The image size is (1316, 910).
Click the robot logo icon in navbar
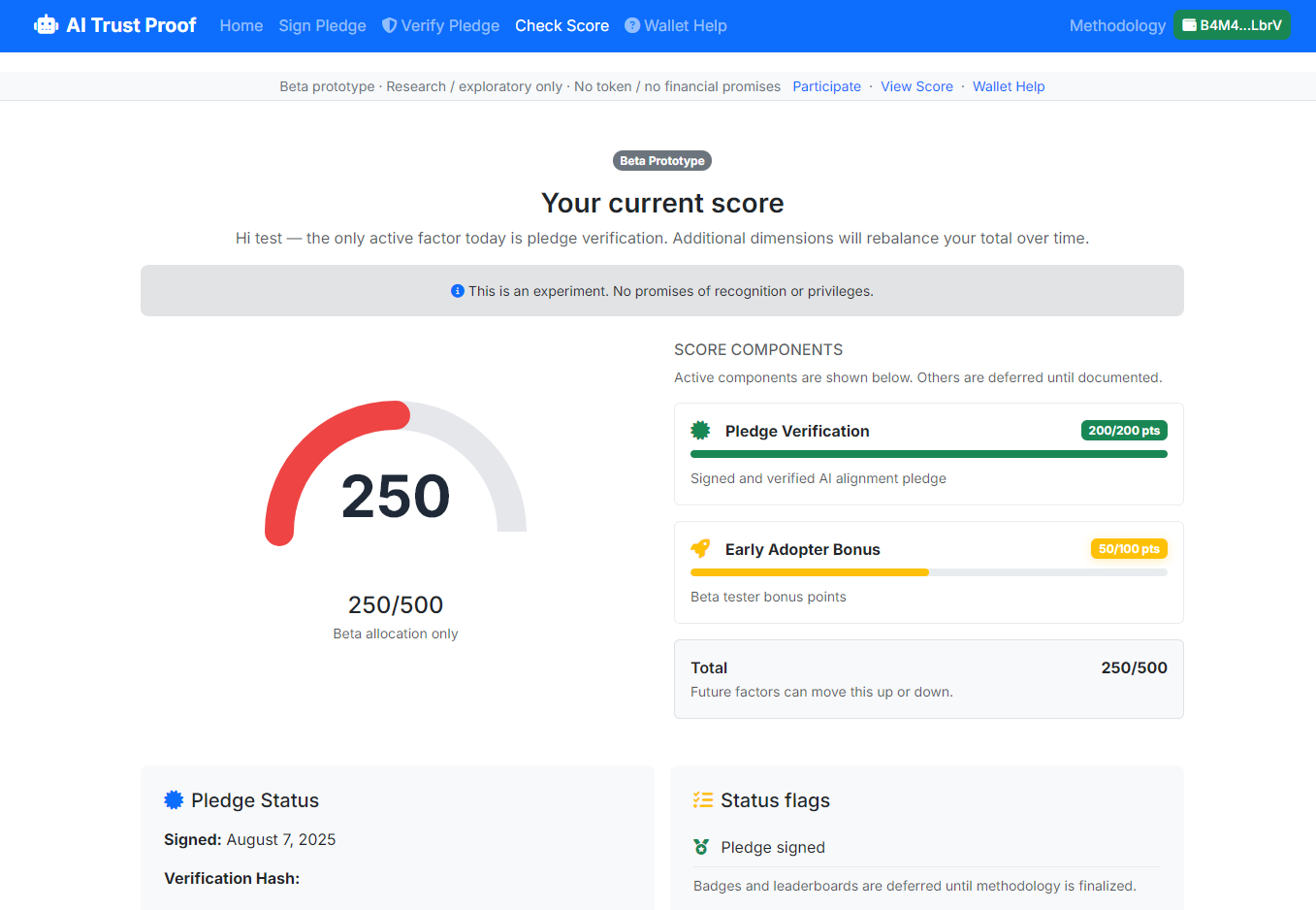(x=46, y=25)
